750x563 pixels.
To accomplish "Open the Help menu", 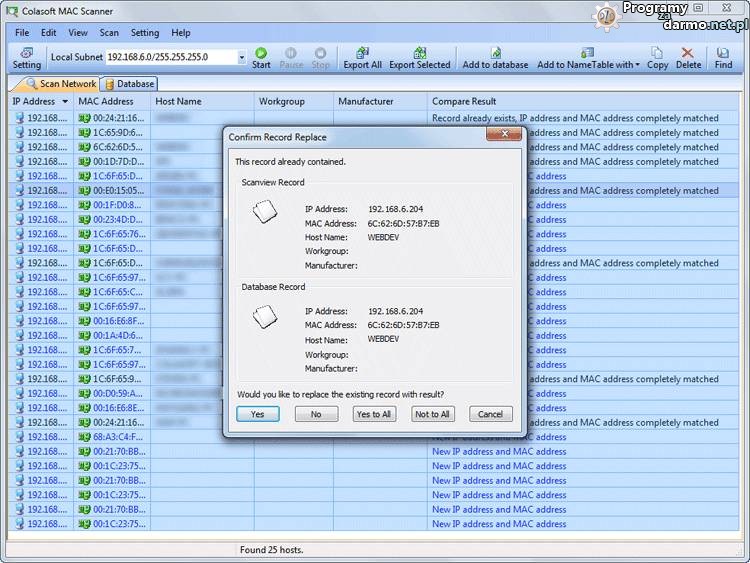I will [180, 33].
